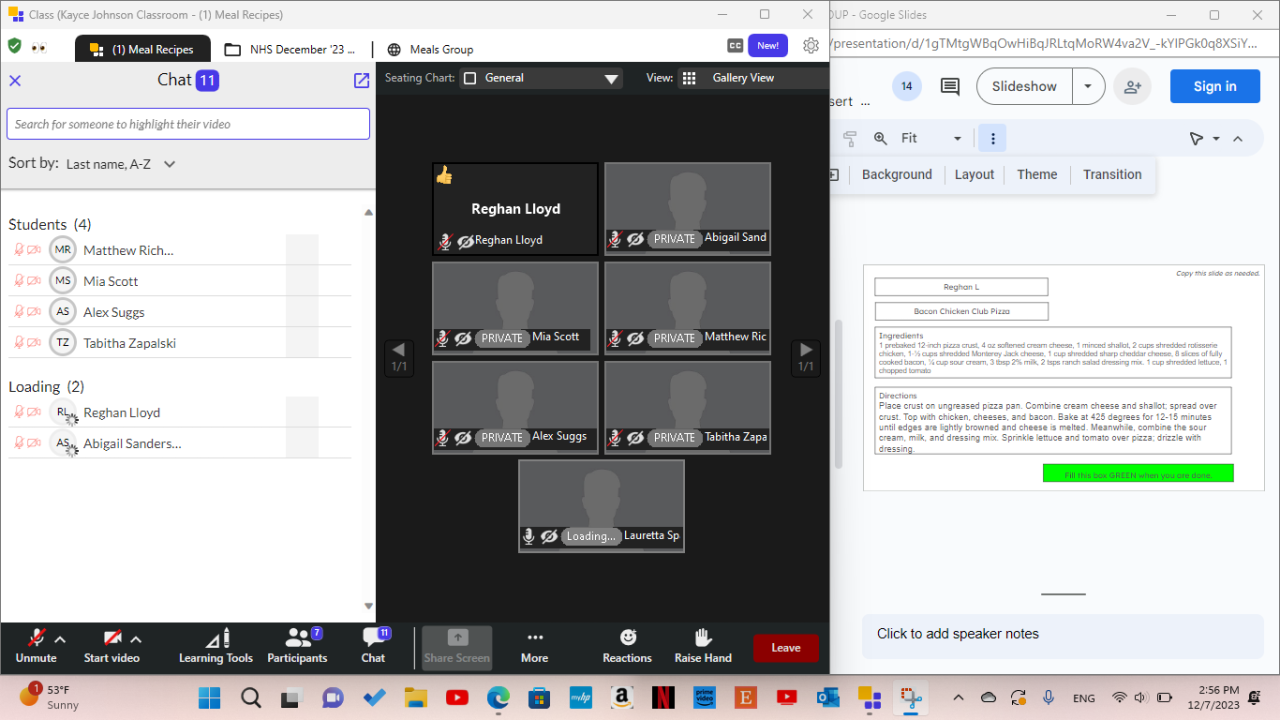The image size is (1280, 720).
Task: Open the Participants panel
Action: [297, 645]
